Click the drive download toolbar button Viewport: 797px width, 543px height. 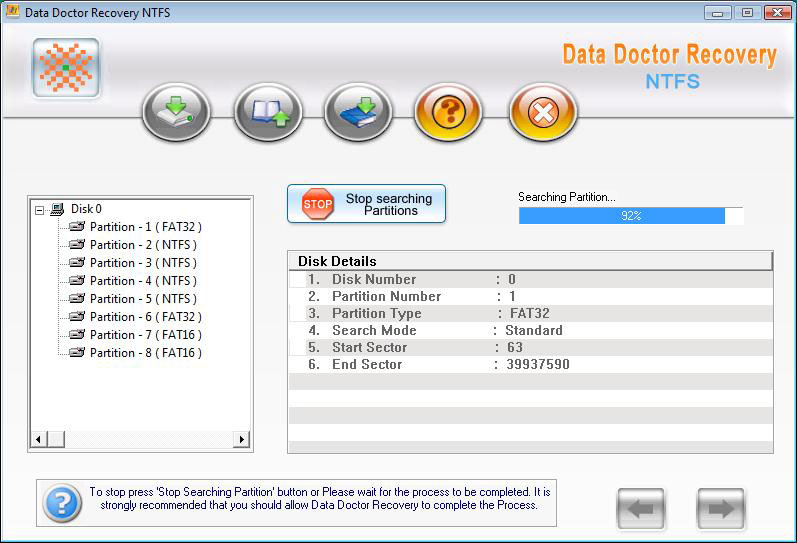(x=176, y=112)
